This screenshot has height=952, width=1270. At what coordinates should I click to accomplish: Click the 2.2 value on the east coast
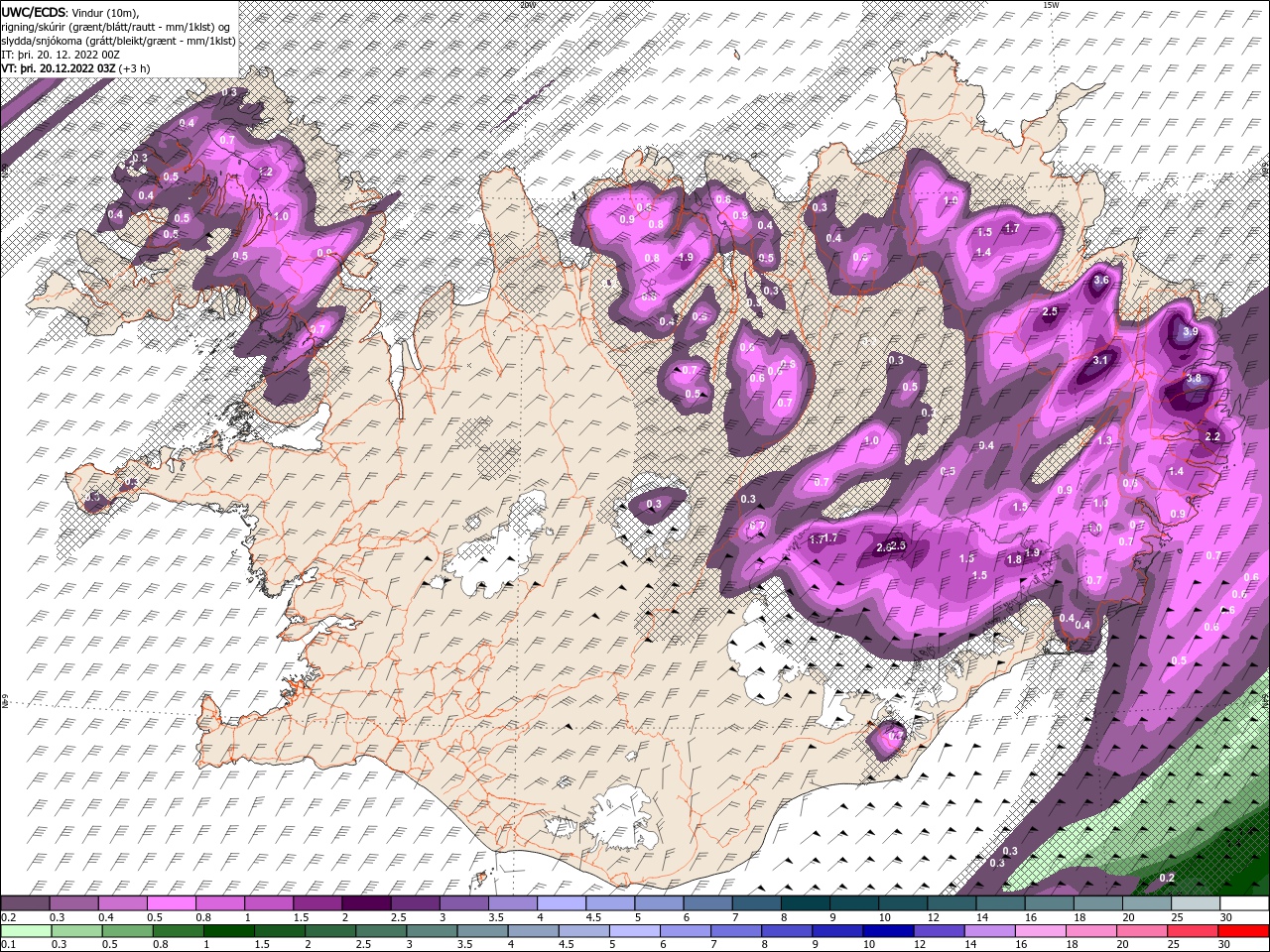pos(1212,437)
